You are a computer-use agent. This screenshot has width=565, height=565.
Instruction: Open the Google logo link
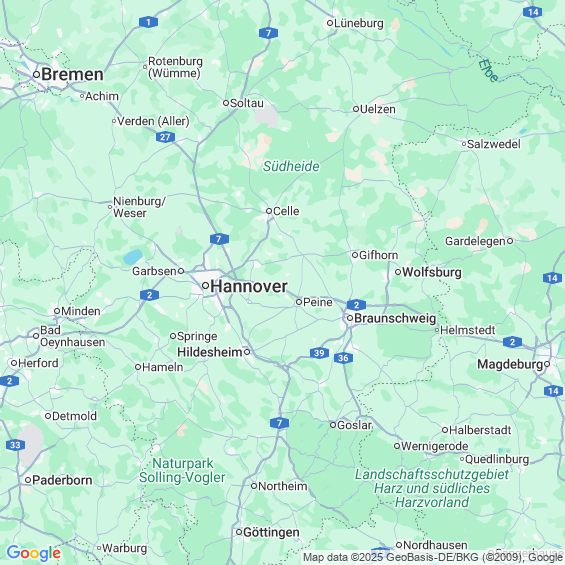pos(34,553)
